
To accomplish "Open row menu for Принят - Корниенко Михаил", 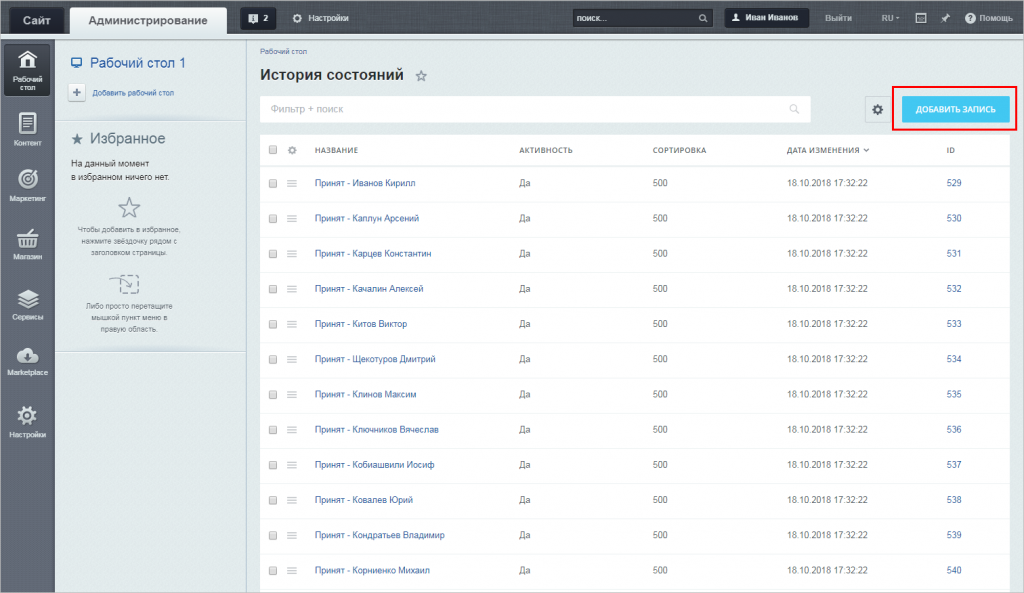I will pyautogui.click(x=292, y=571).
